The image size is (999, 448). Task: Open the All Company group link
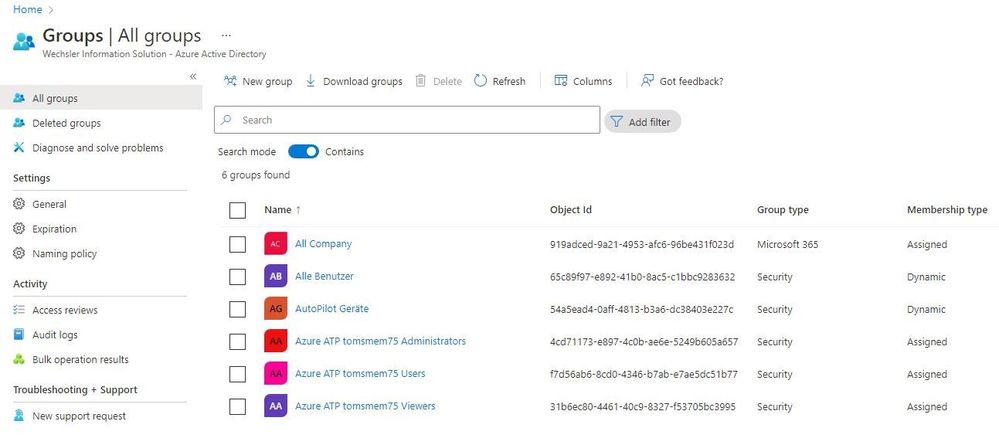pyautogui.click(x=323, y=243)
